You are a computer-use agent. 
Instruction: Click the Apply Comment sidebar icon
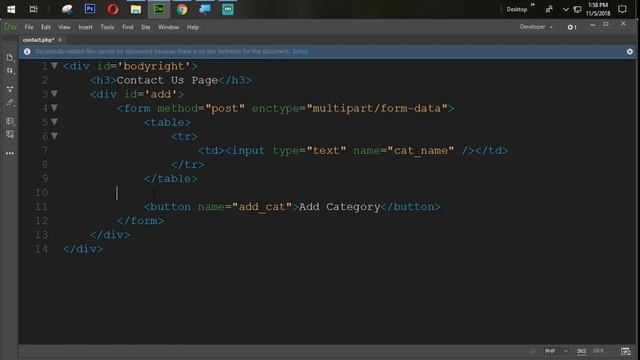click(x=10, y=121)
